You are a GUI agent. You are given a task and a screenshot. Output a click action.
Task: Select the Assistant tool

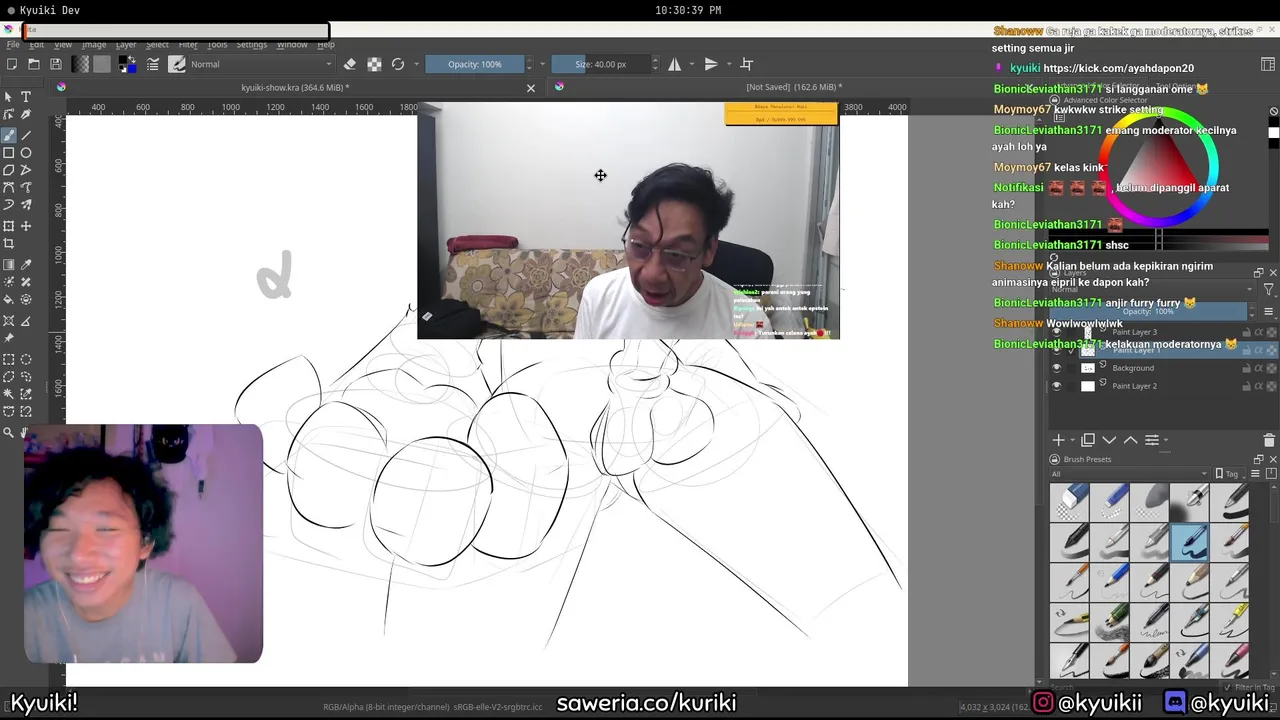tap(9, 321)
